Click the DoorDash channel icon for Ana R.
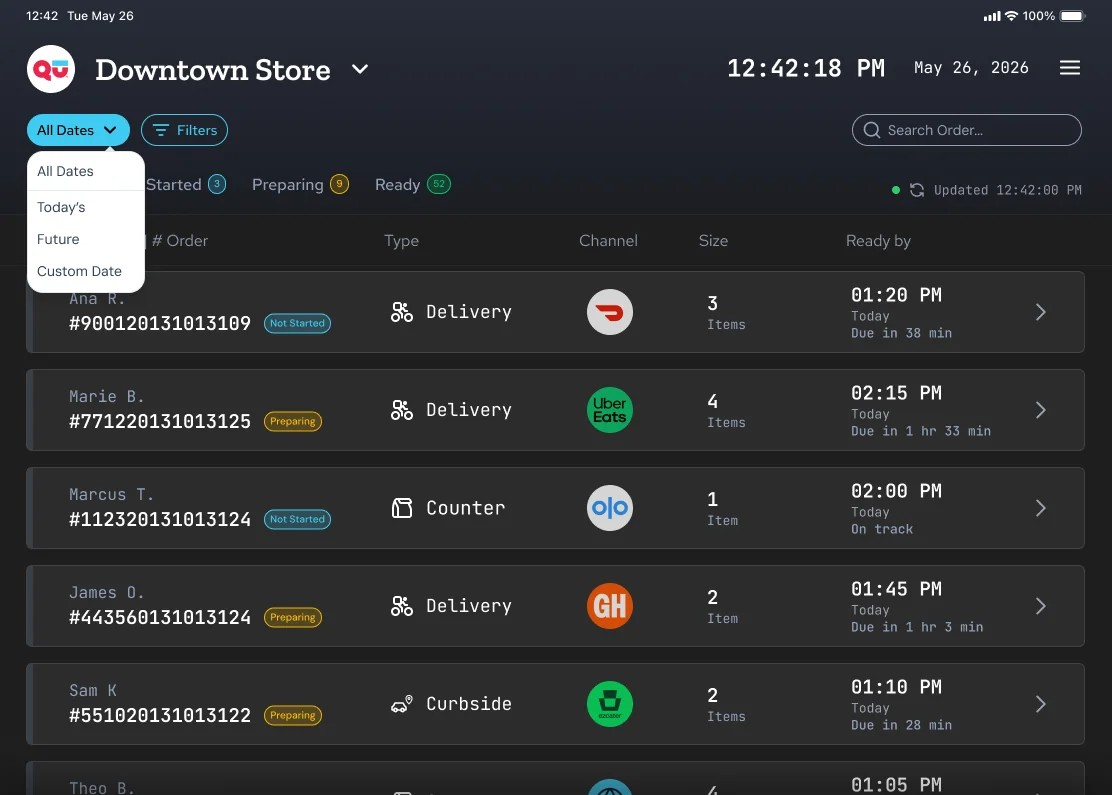 point(609,312)
